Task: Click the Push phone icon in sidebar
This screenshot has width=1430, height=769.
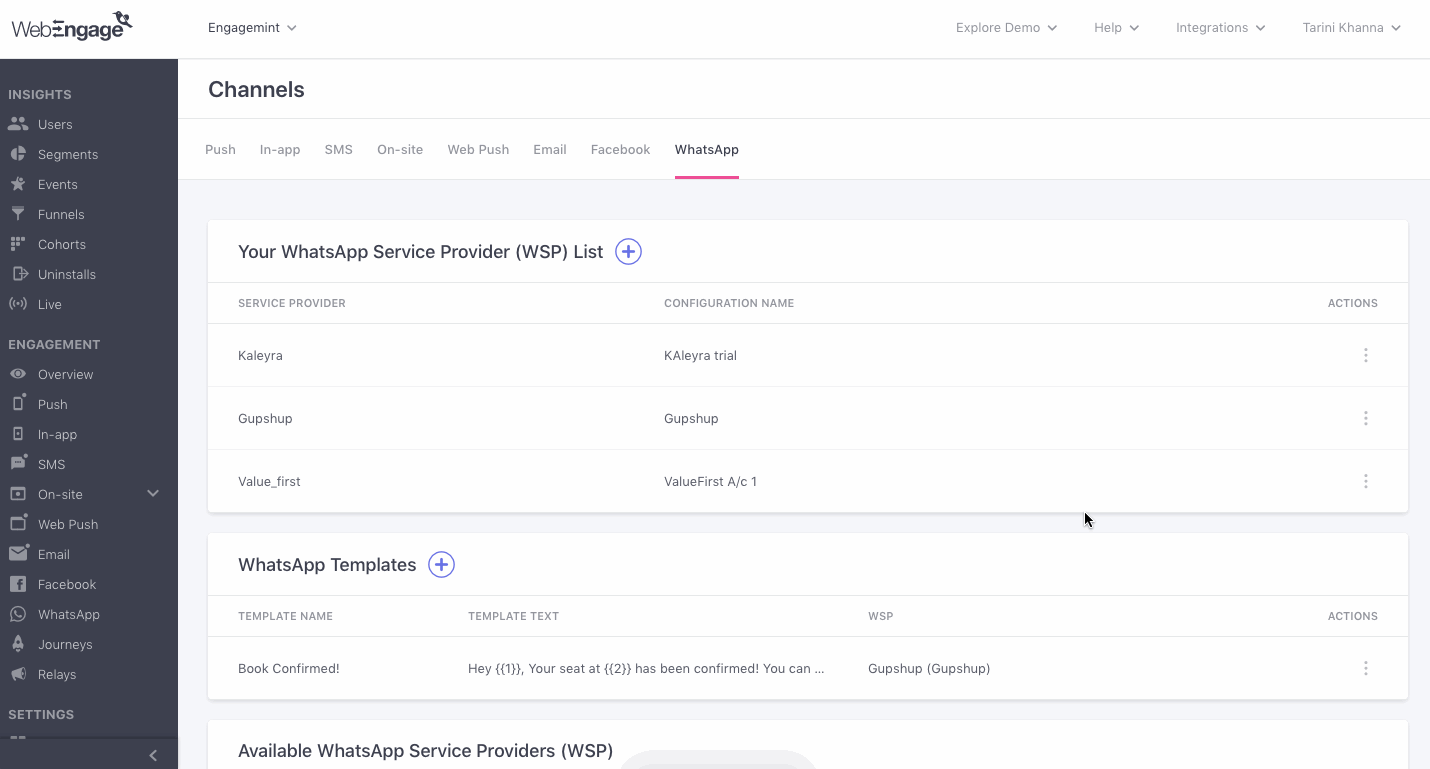Action: point(18,403)
